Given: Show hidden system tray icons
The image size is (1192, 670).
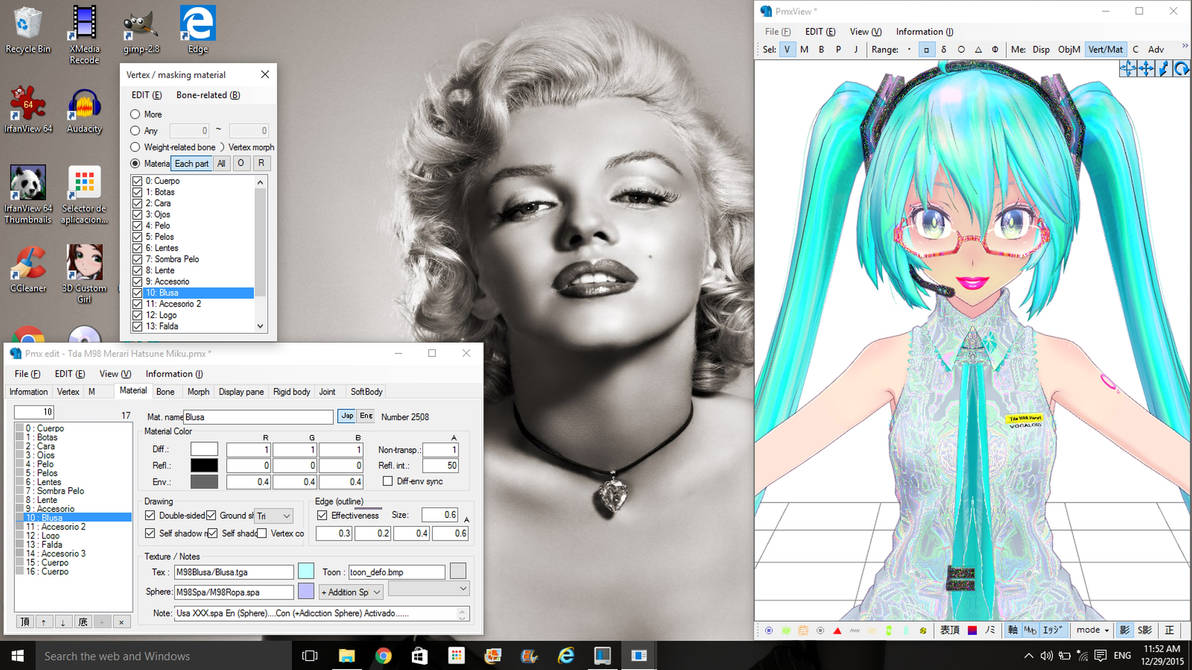Looking at the screenshot, I should (1029, 656).
